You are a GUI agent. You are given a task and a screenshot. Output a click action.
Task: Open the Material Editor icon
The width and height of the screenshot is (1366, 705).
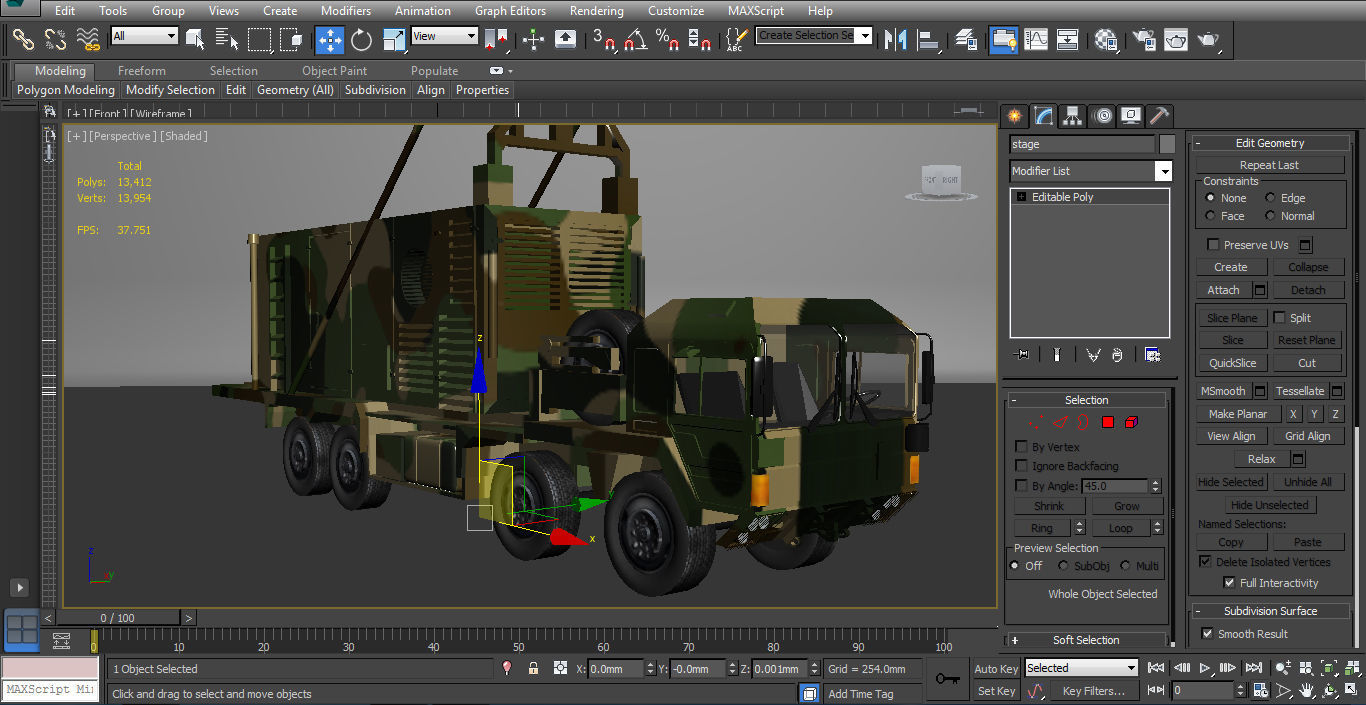[x=1106, y=39]
